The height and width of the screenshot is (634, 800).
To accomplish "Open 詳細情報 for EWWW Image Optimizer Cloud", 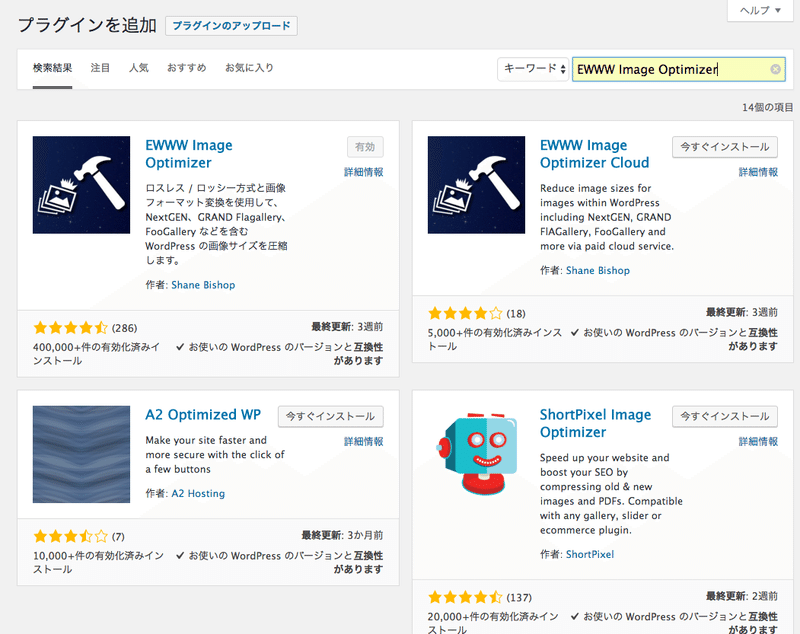I will coord(758,172).
